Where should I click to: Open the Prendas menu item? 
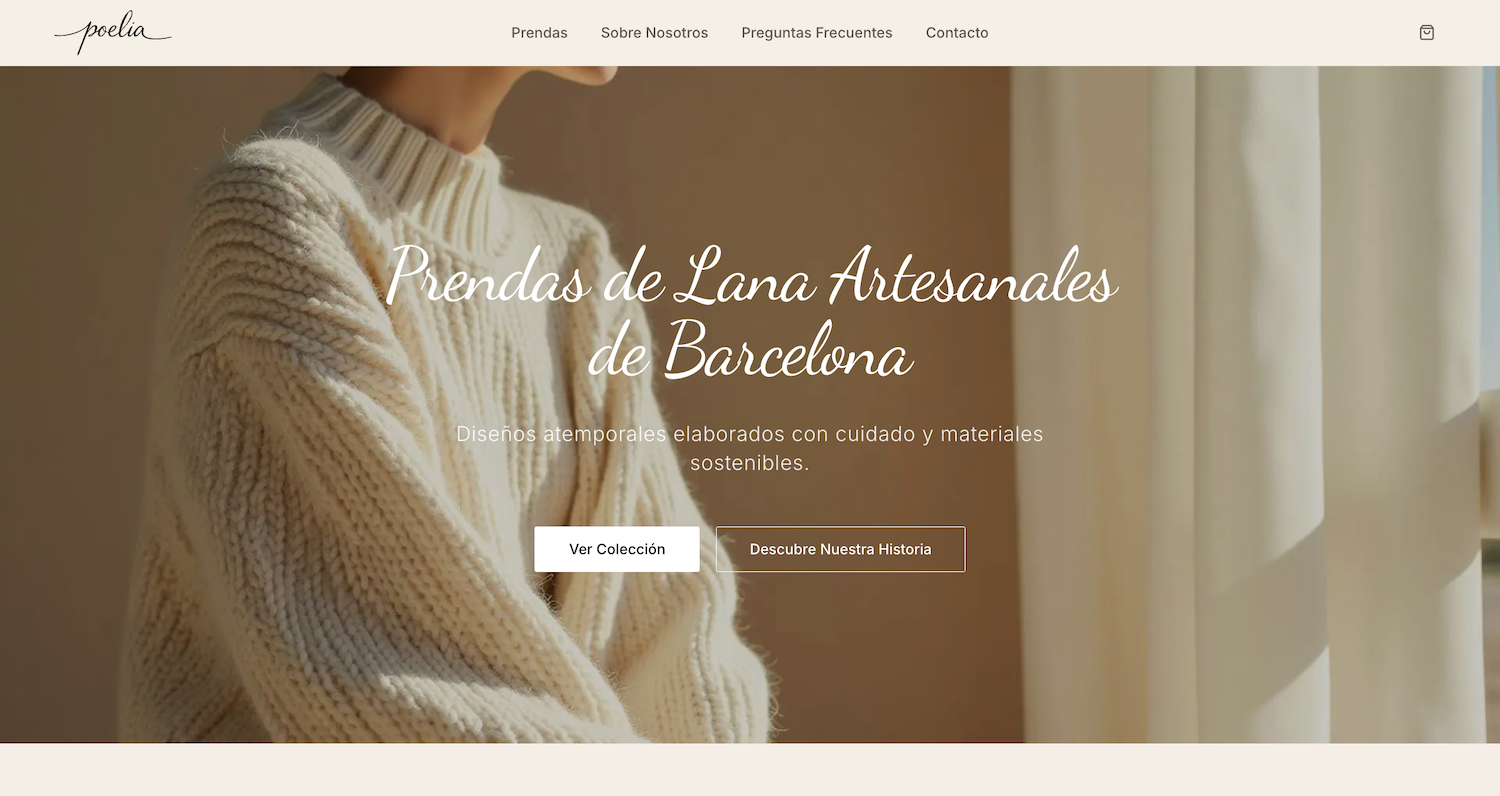[539, 33]
